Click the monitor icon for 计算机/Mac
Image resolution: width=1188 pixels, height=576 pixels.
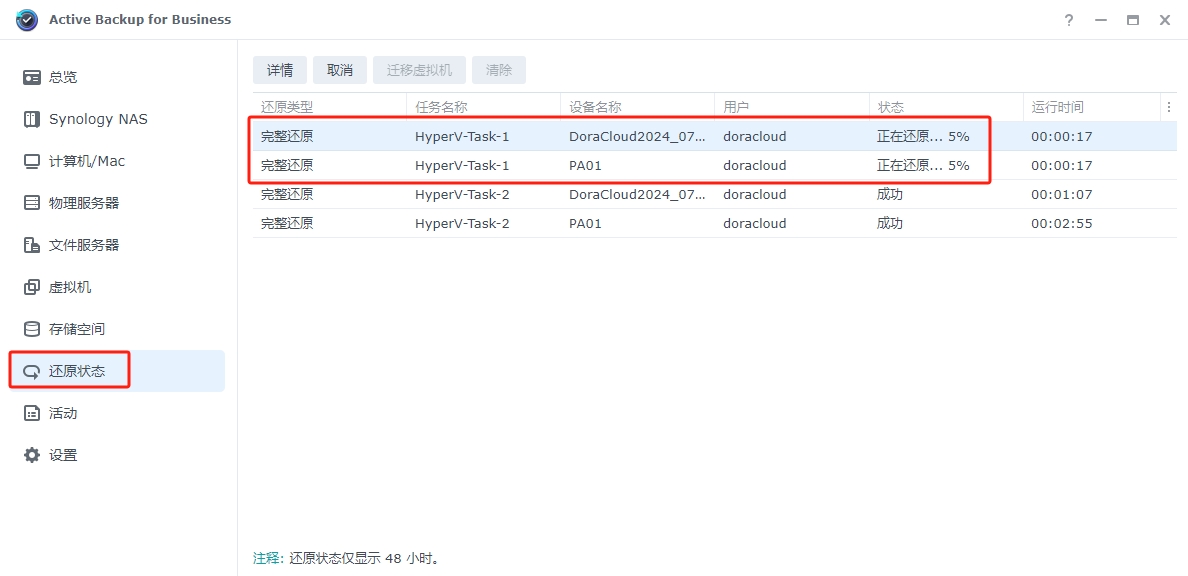point(32,161)
